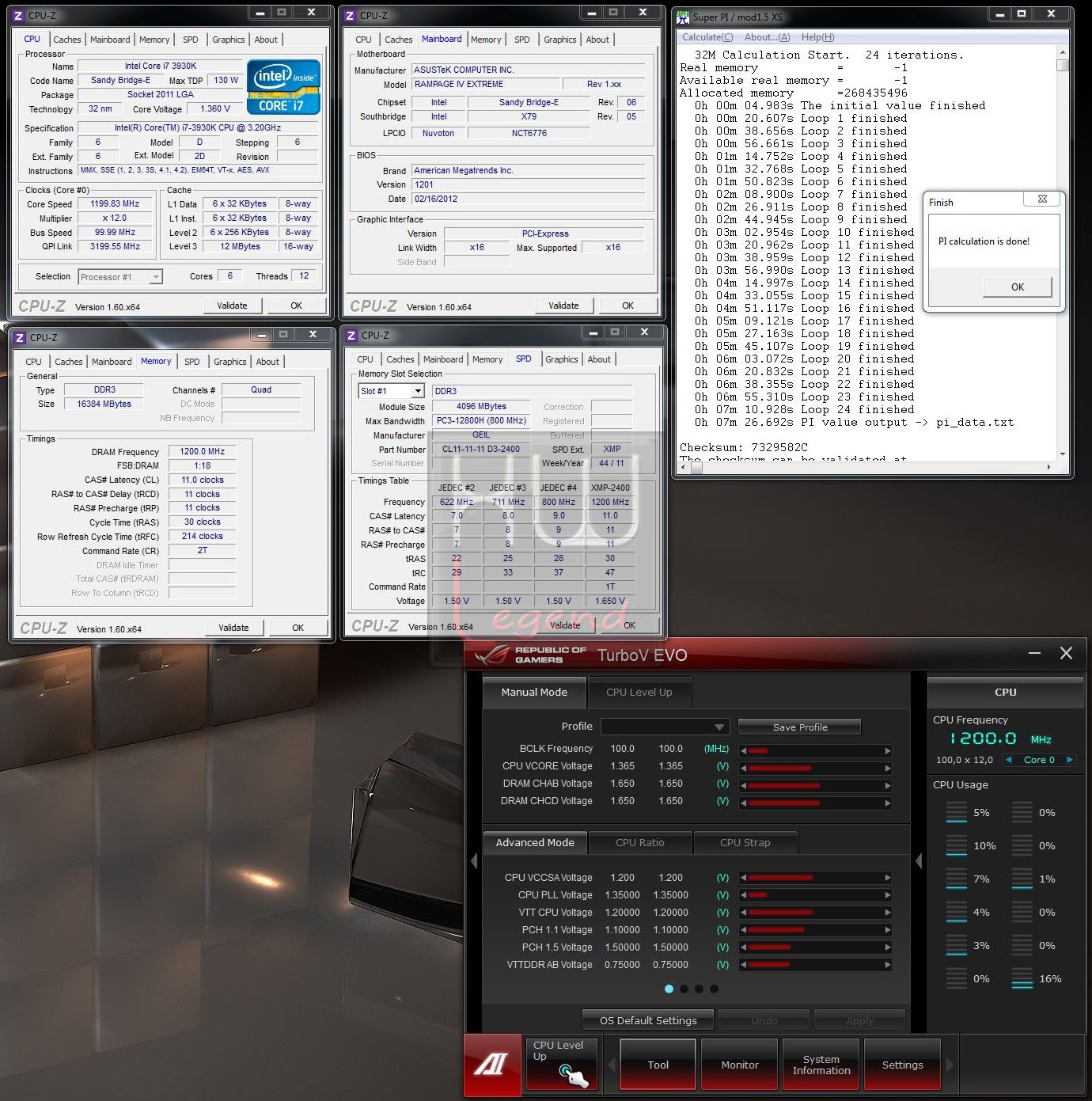This screenshot has height=1101, width=1092.
Task: Click OK in the Mainboard CPU-Z window
Action: point(628,306)
